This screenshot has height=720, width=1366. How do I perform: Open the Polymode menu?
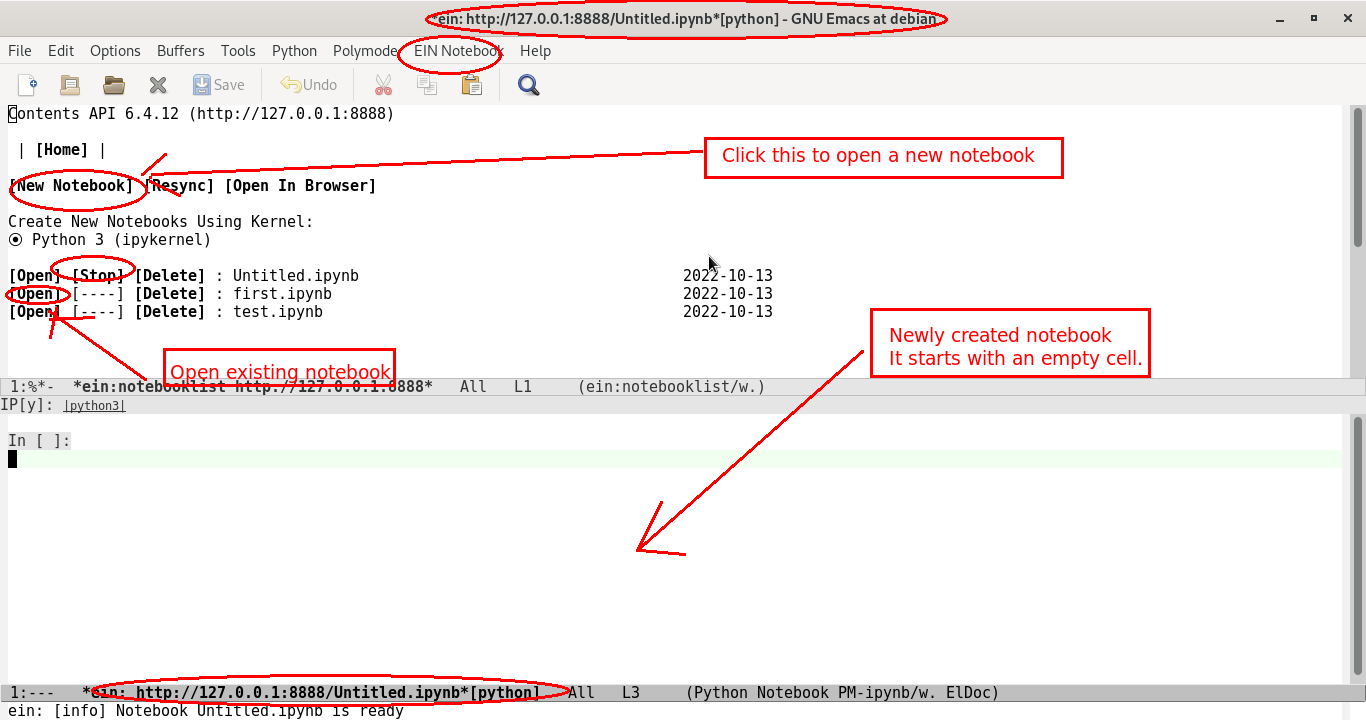[365, 51]
